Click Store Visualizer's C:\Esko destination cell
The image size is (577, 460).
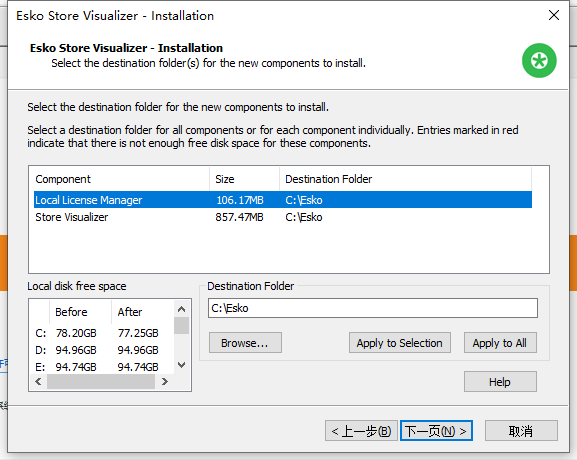point(304,217)
